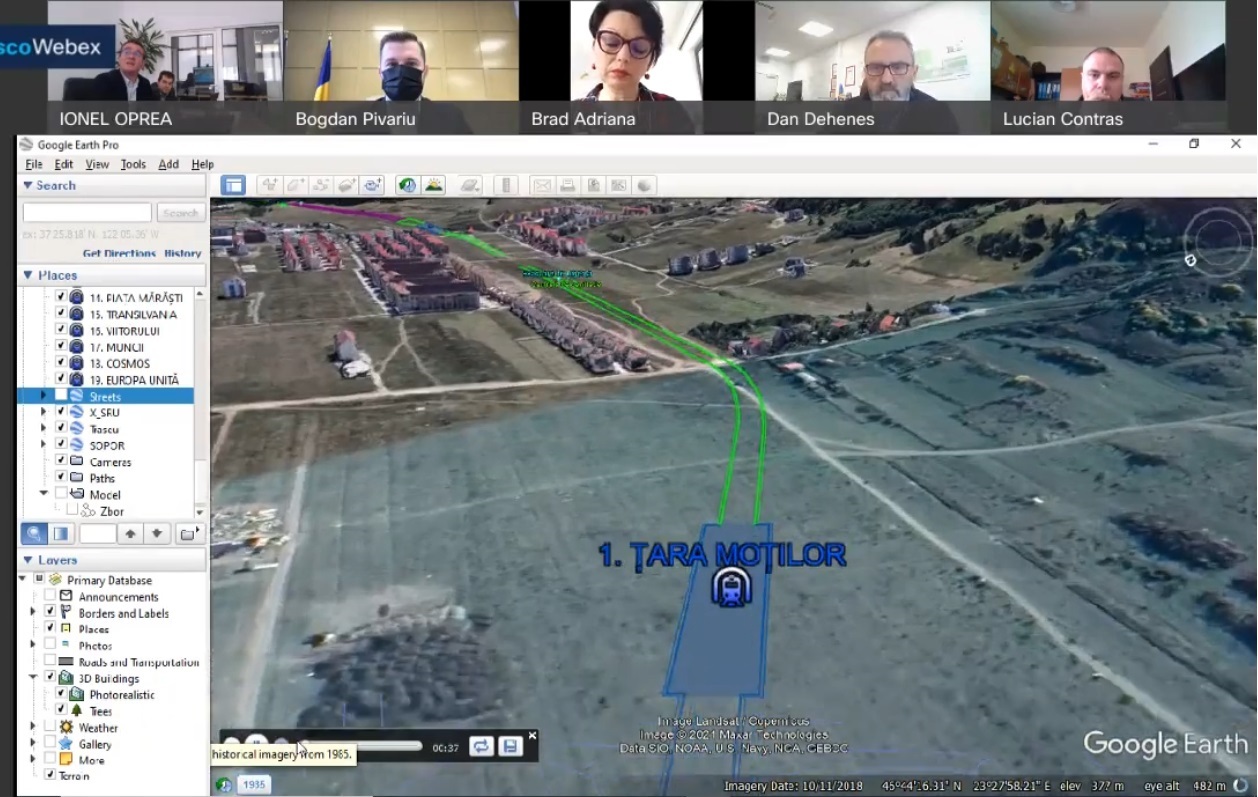This screenshot has width=1258, height=797.
Task: Click the Add Image Overlay icon
Action: pyautogui.click(x=347, y=185)
